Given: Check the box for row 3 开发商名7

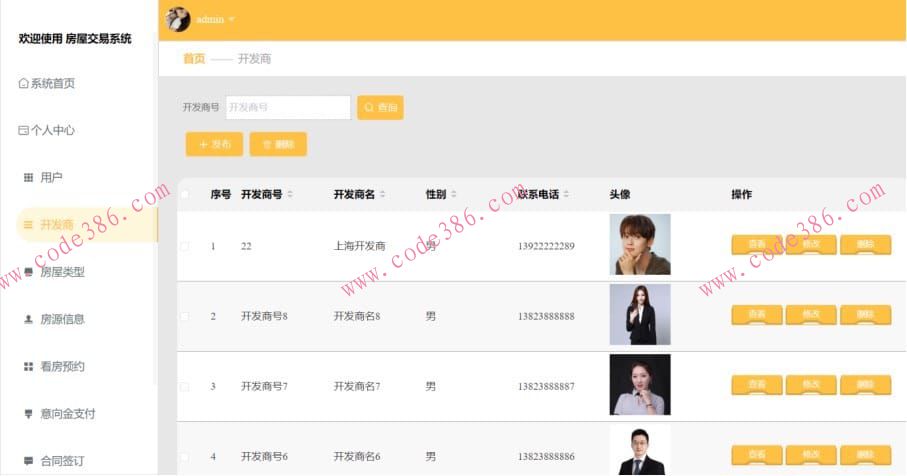Looking at the screenshot, I should [185, 386].
